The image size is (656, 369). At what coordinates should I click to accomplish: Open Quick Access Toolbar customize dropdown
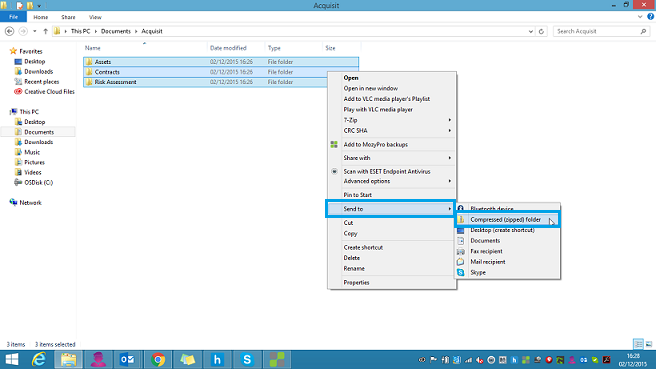coord(39,6)
